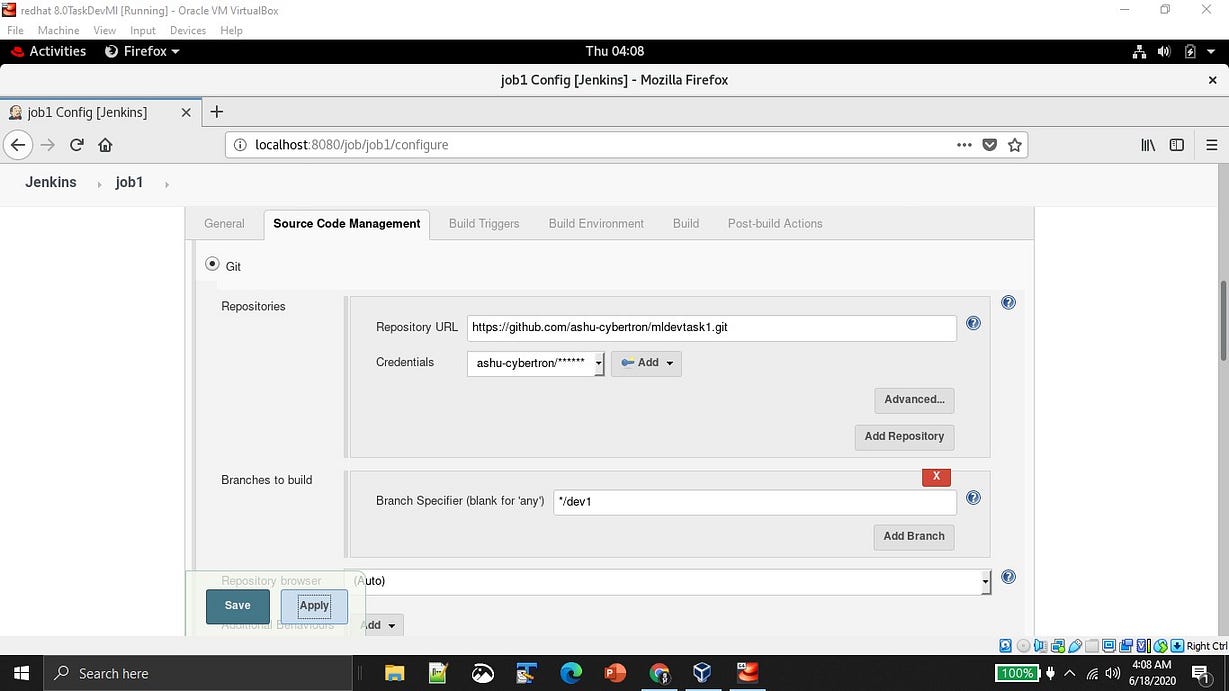
Task: Open the Firefox home page icon
Action: 105,145
